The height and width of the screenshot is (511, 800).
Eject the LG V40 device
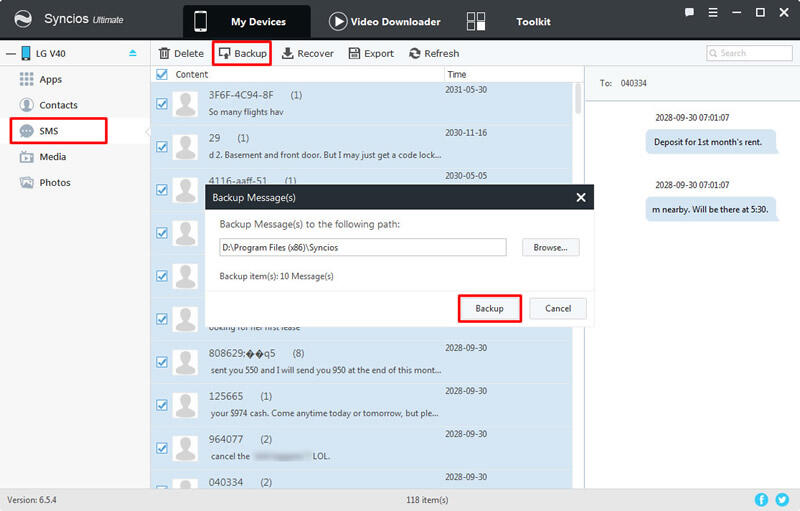click(x=134, y=53)
